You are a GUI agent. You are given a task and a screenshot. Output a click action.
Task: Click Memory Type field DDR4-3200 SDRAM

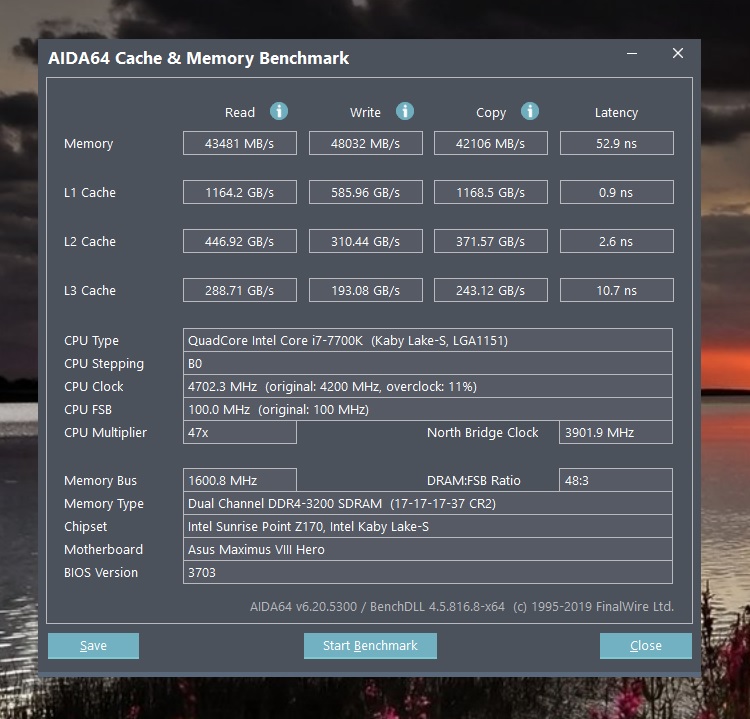(x=428, y=503)
